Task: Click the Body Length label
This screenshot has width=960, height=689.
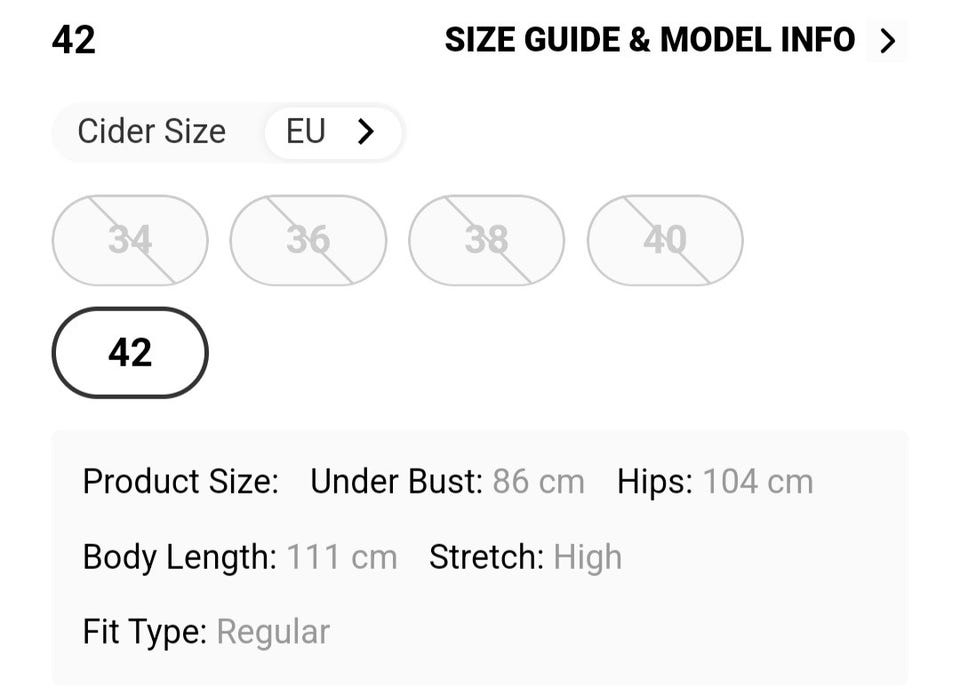Action: 179,557
